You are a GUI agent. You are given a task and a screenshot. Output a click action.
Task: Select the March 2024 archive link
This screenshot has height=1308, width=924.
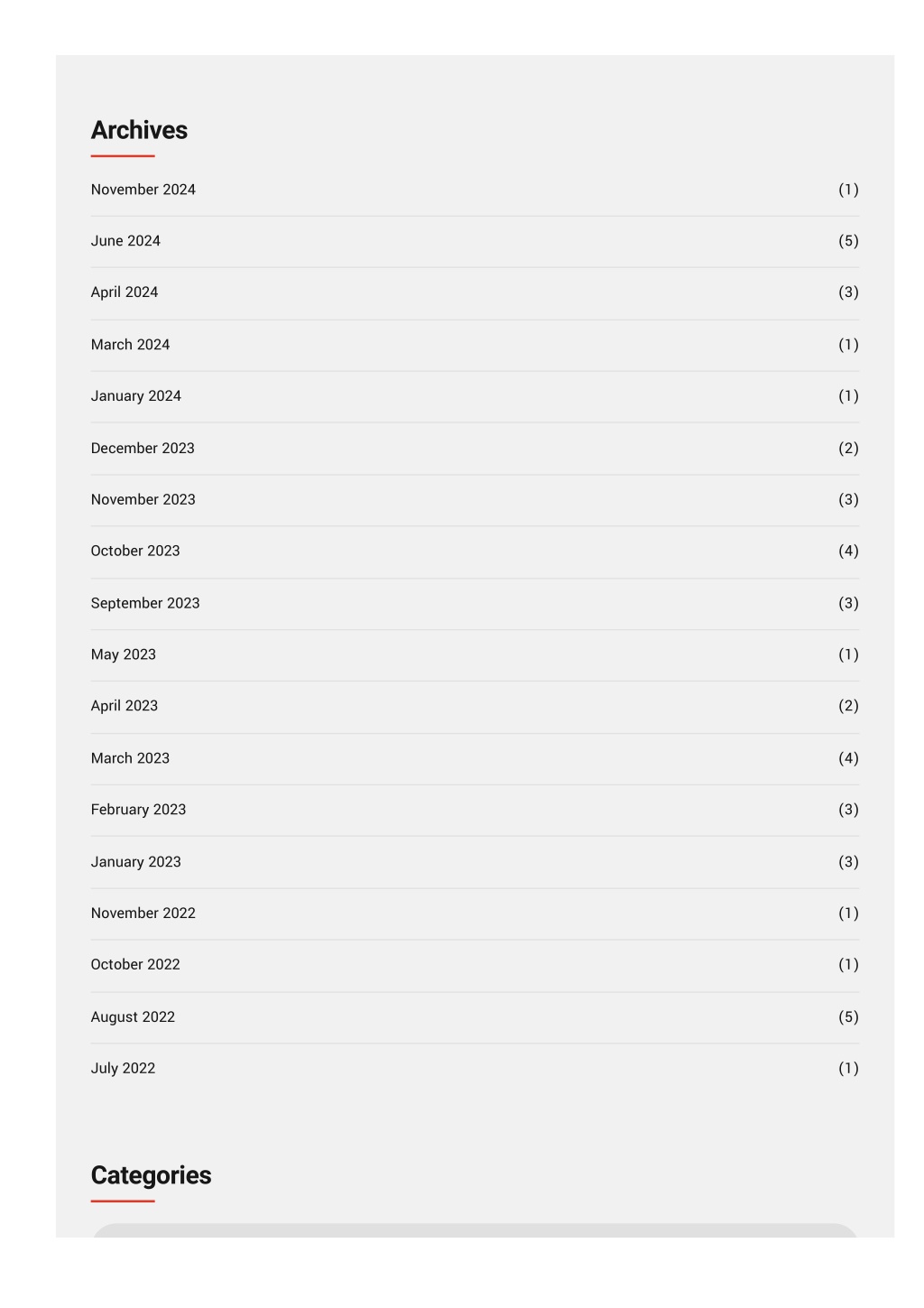130,345
